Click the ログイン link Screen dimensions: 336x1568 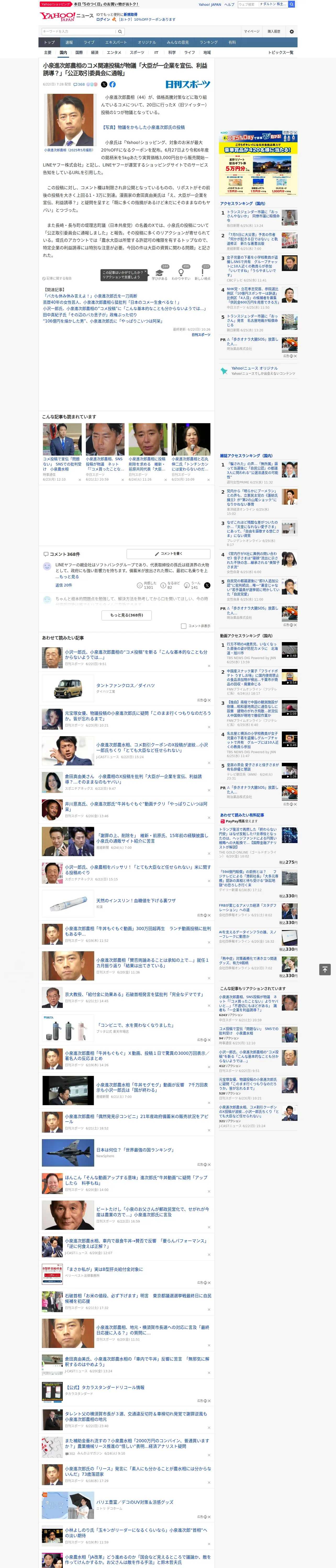[x=103, y=20]
